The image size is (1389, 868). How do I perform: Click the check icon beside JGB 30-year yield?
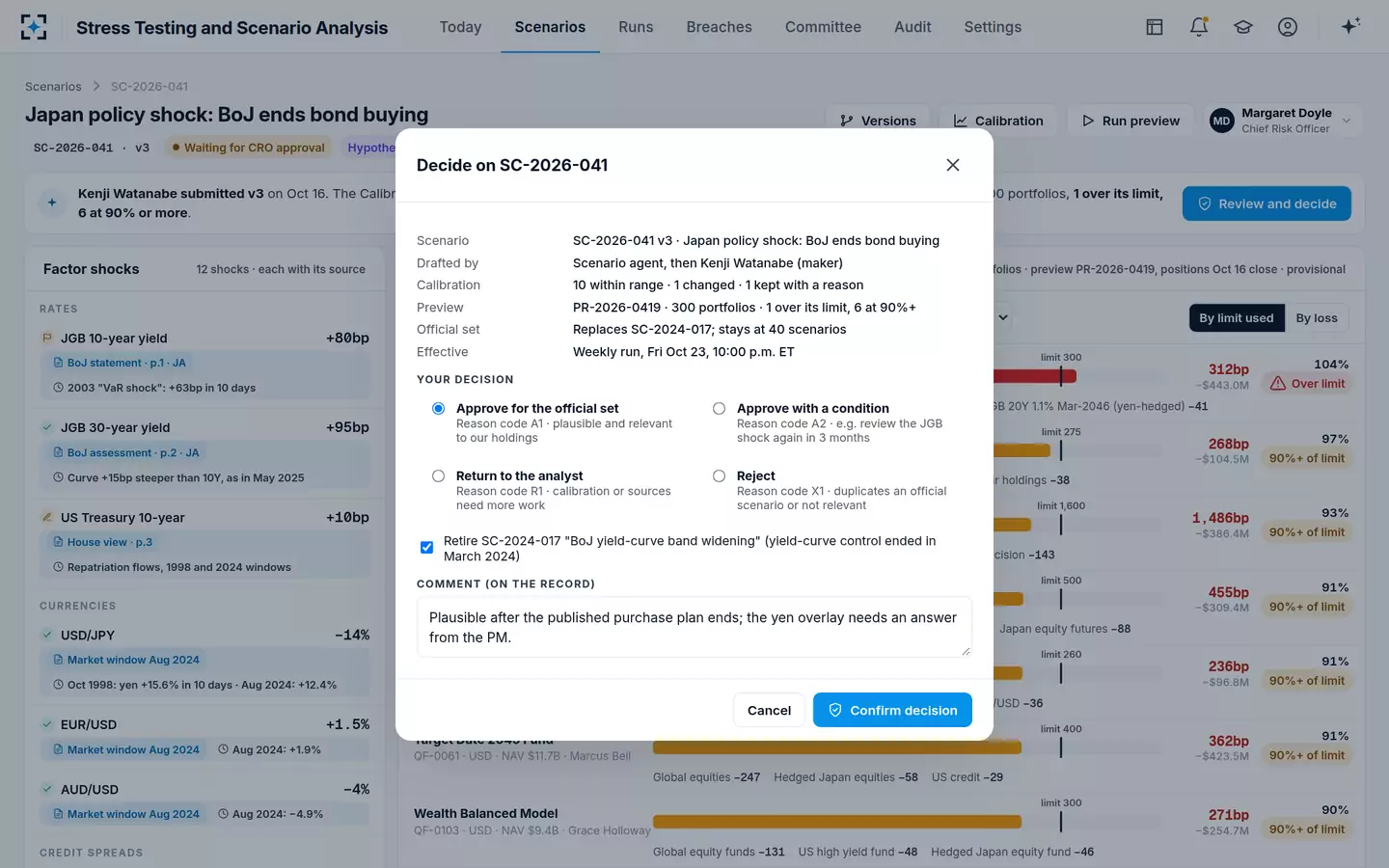[46, 427]
